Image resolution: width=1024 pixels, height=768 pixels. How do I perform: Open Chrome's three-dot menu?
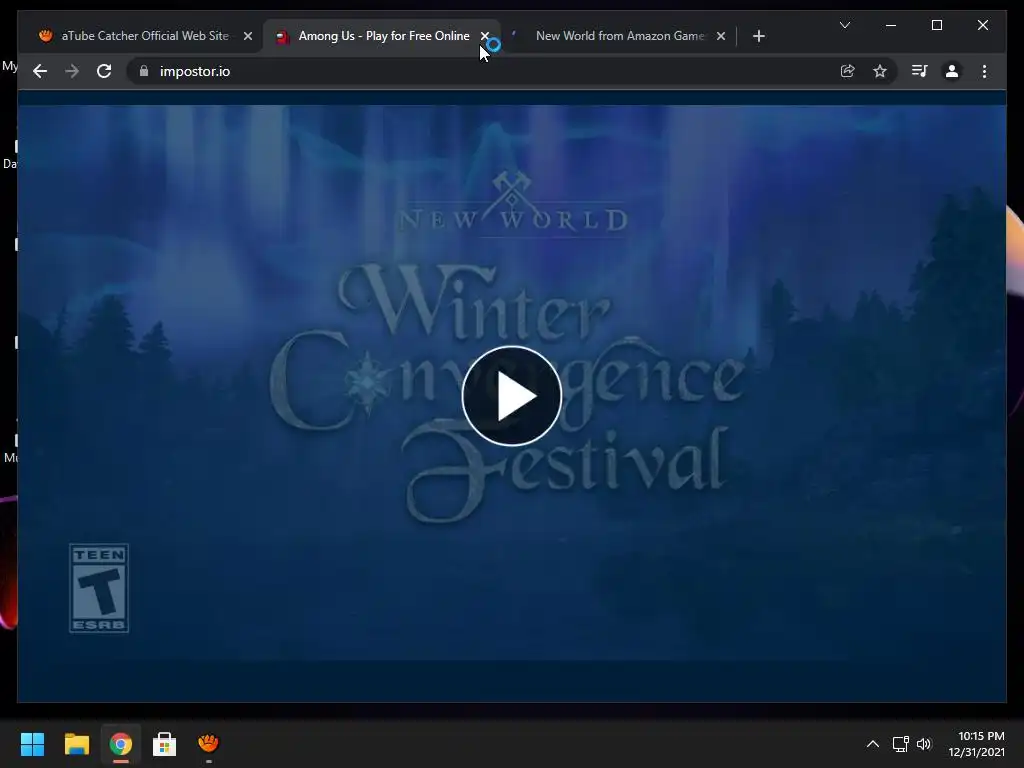click(x=984, y=71)
